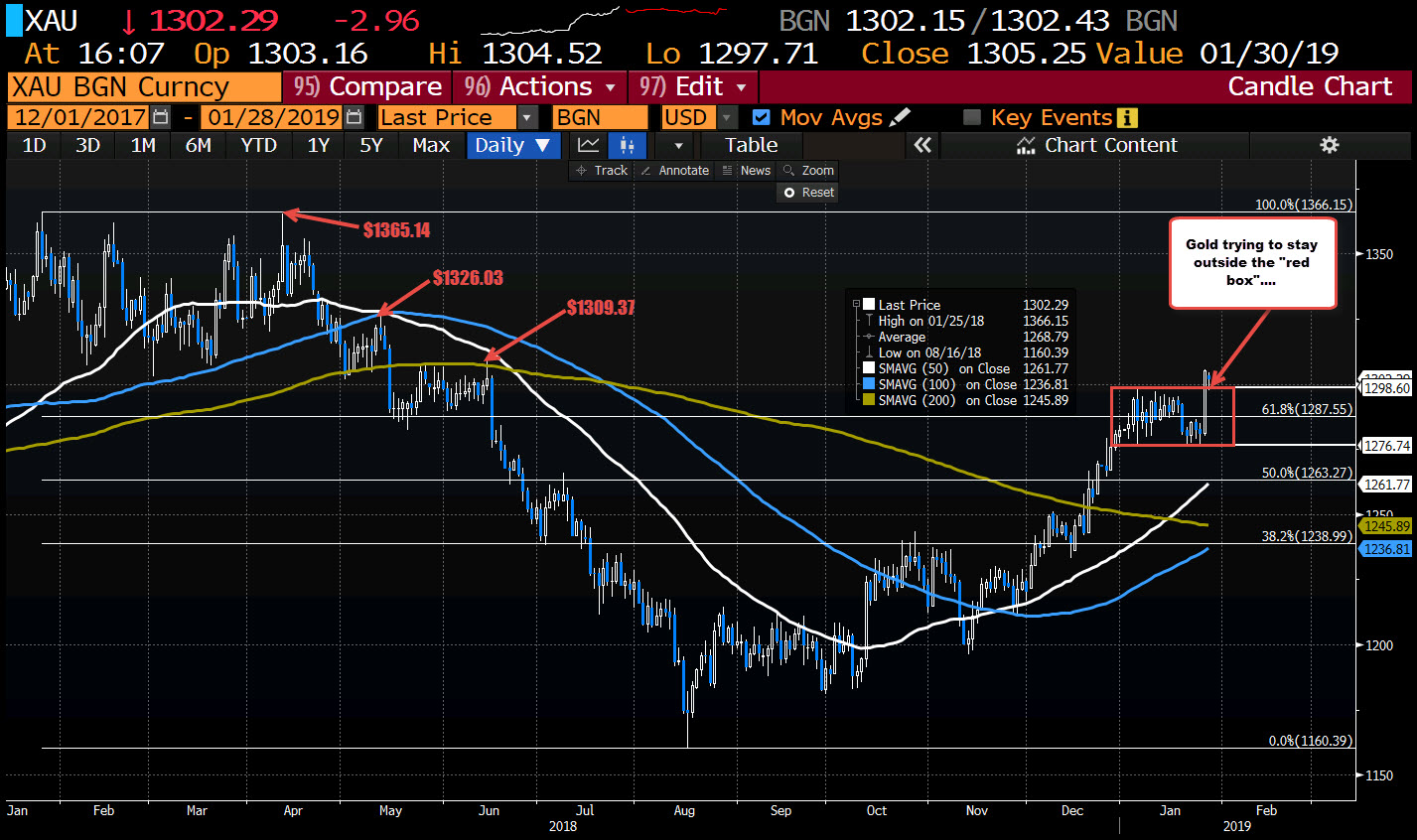Click the Low marker icon in legend
The width and height of the screenshot is (1417, 840).
click(870, 352)
